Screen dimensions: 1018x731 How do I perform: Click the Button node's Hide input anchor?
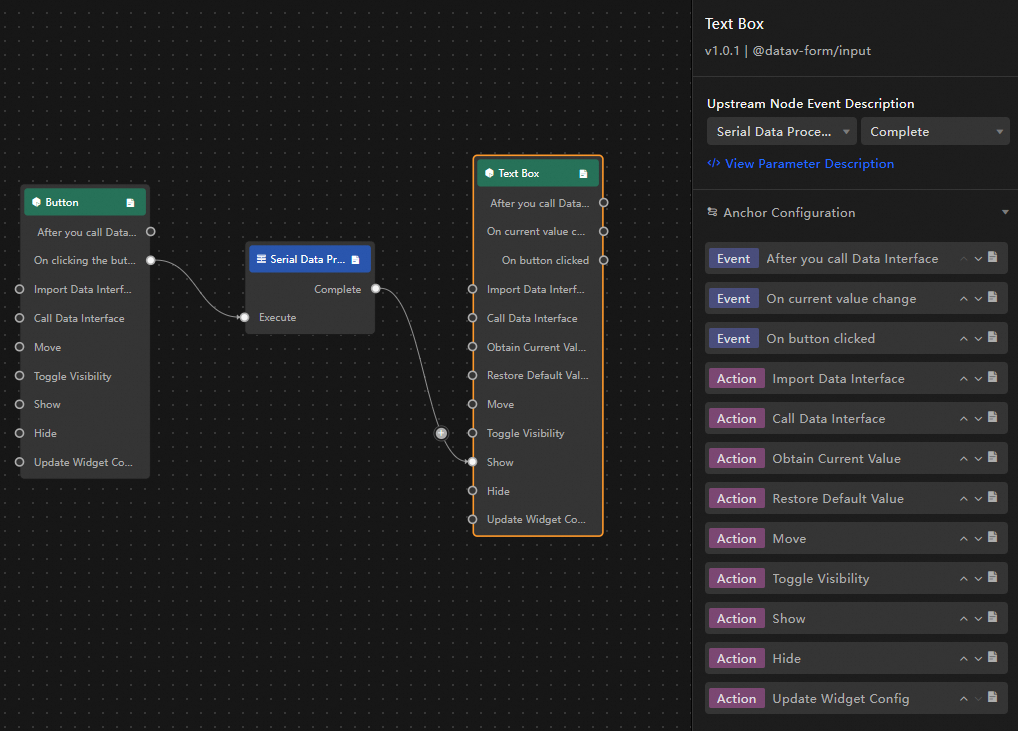tap(19, 433)
